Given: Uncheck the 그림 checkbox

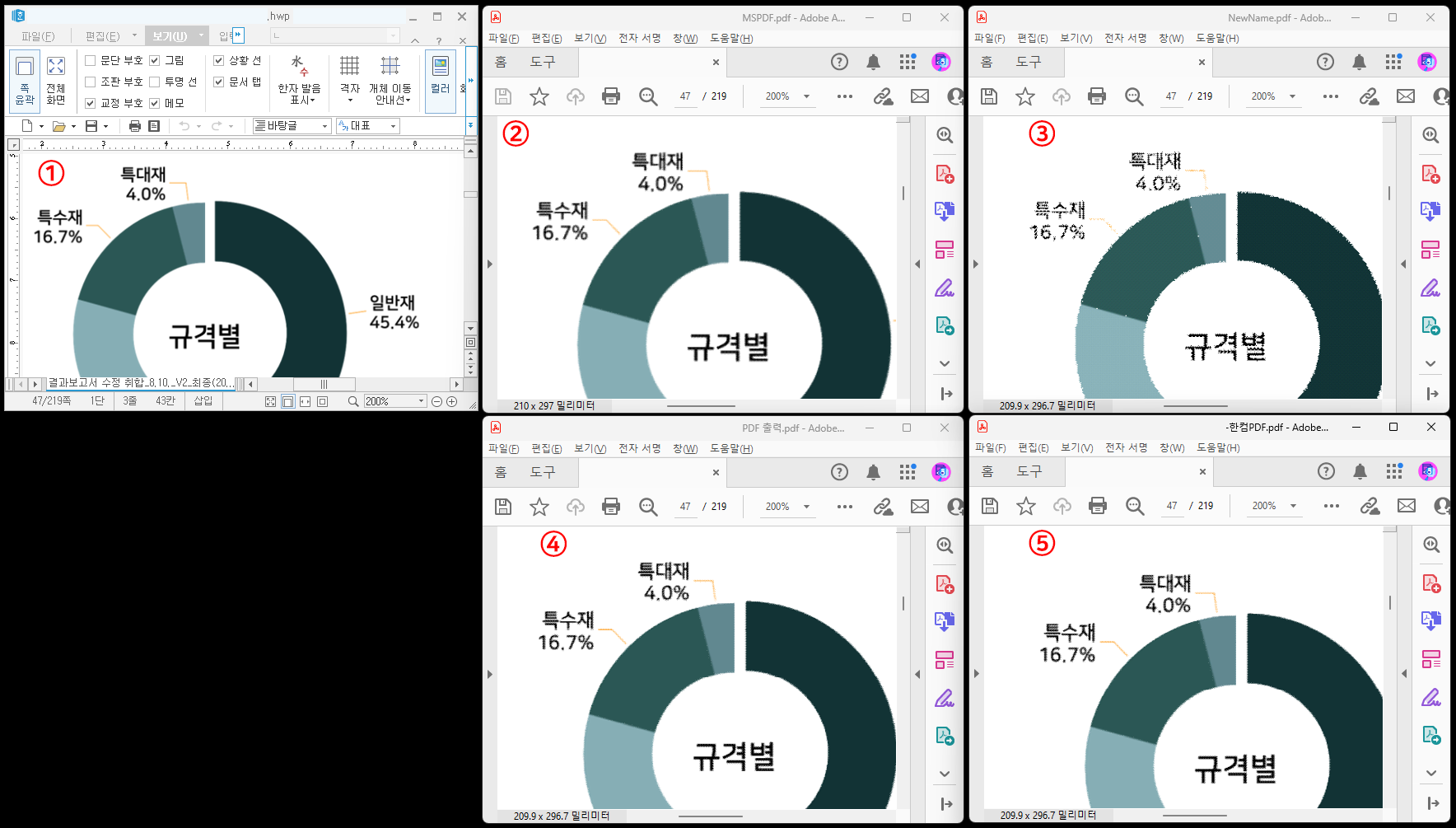Looking at the screenshot, I should (155, 60).
